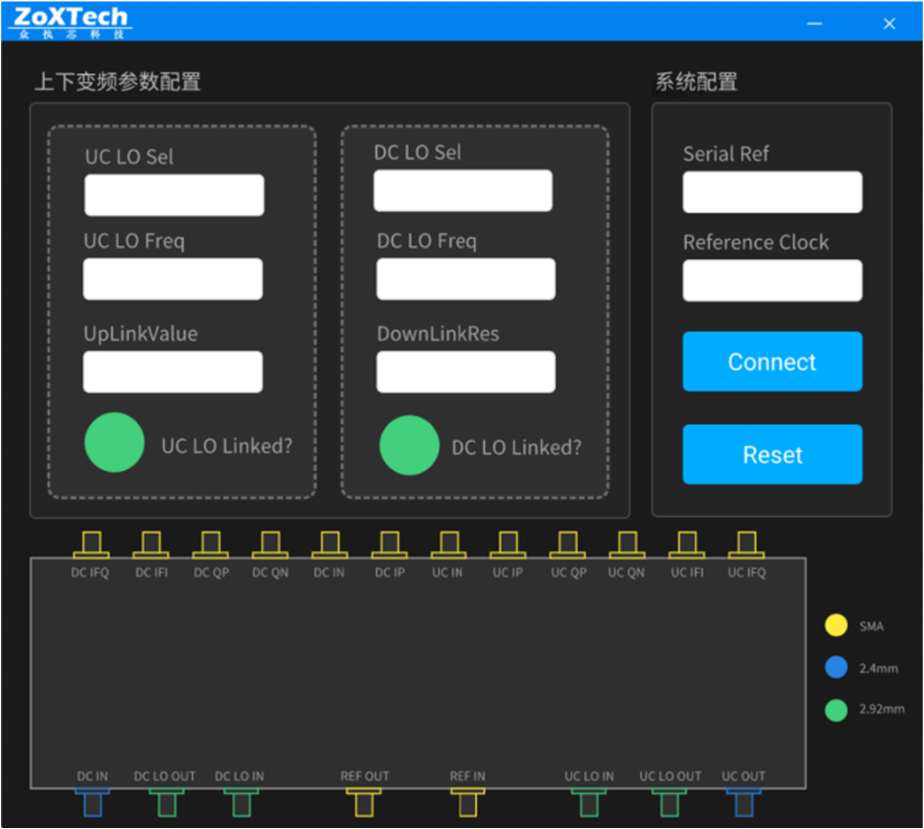Minimize the ZoXTech window

[x=815, y=24]
